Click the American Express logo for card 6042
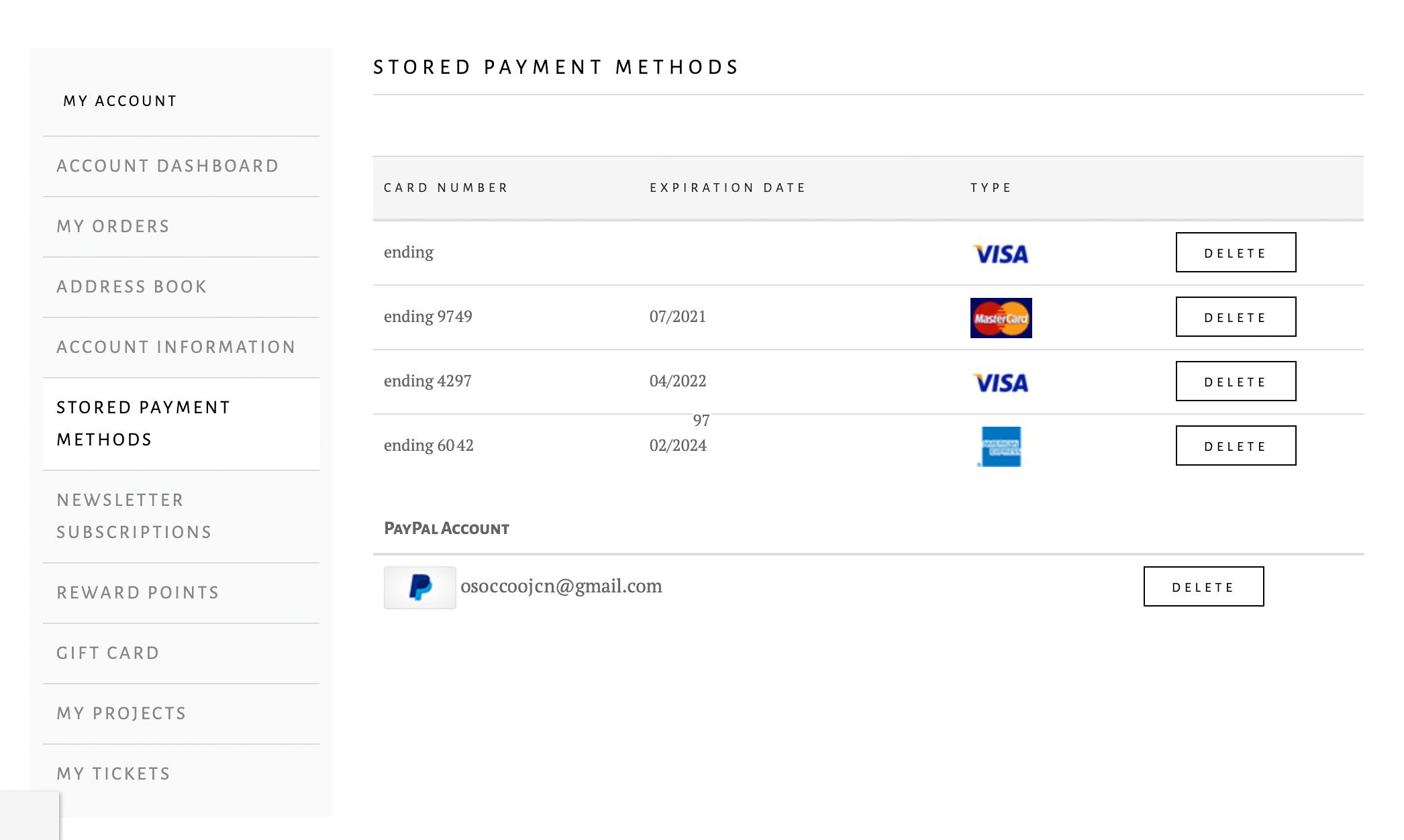This screenshot has width=1404, height=840. pyautogui.click(x=1001, y=446)
